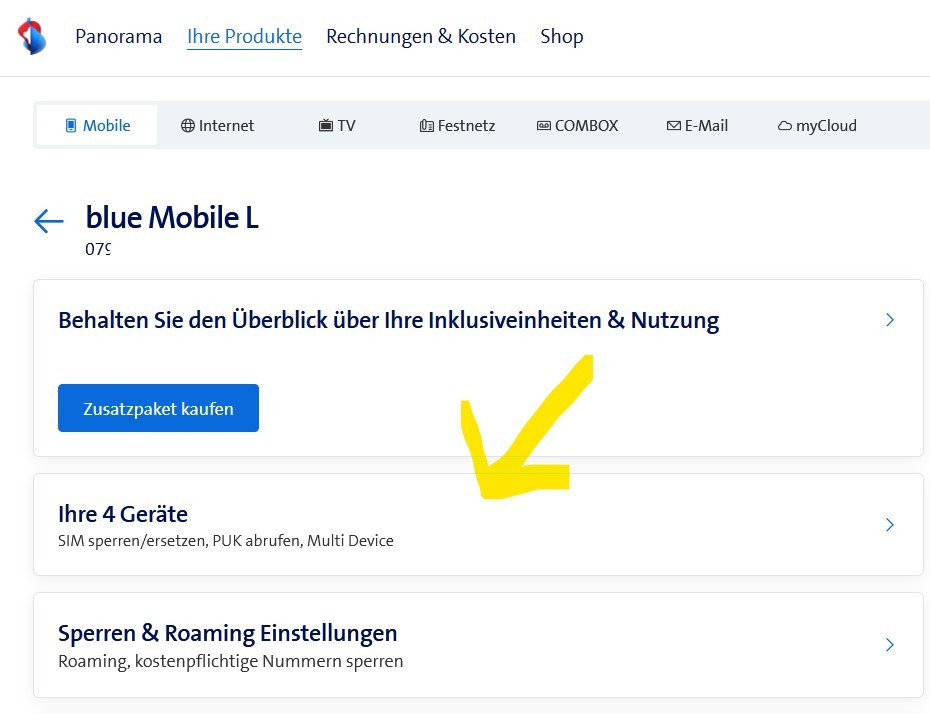
Task: Select Ihre Produkte in top navigation
Action: coord(244,37)
